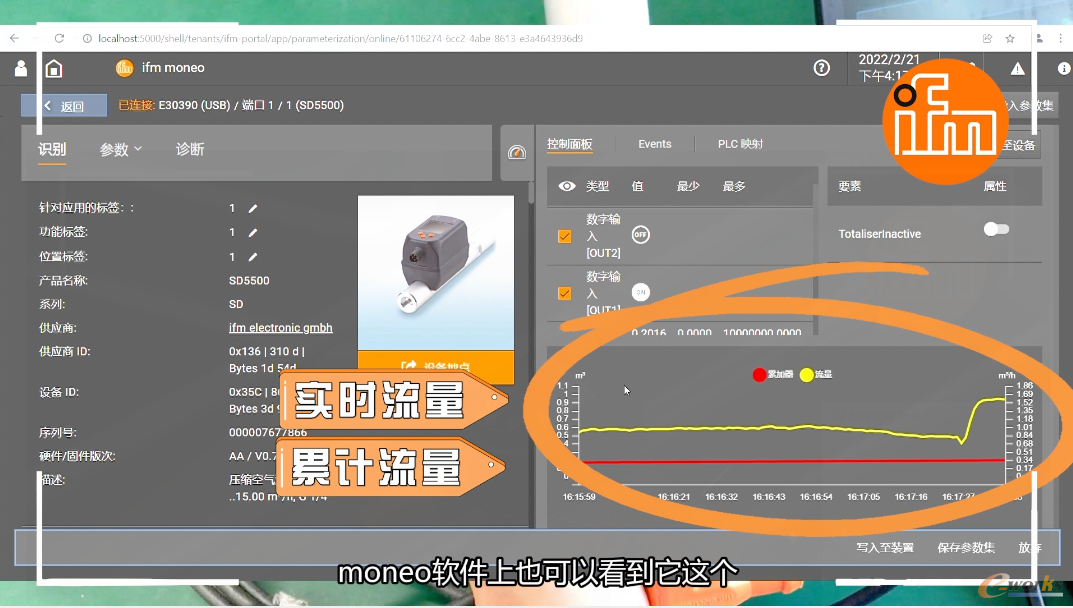This screenshot has width=1073, height=608.
Task: Enable the TotaliserInactive toggle
Action: tap(996, 228)
